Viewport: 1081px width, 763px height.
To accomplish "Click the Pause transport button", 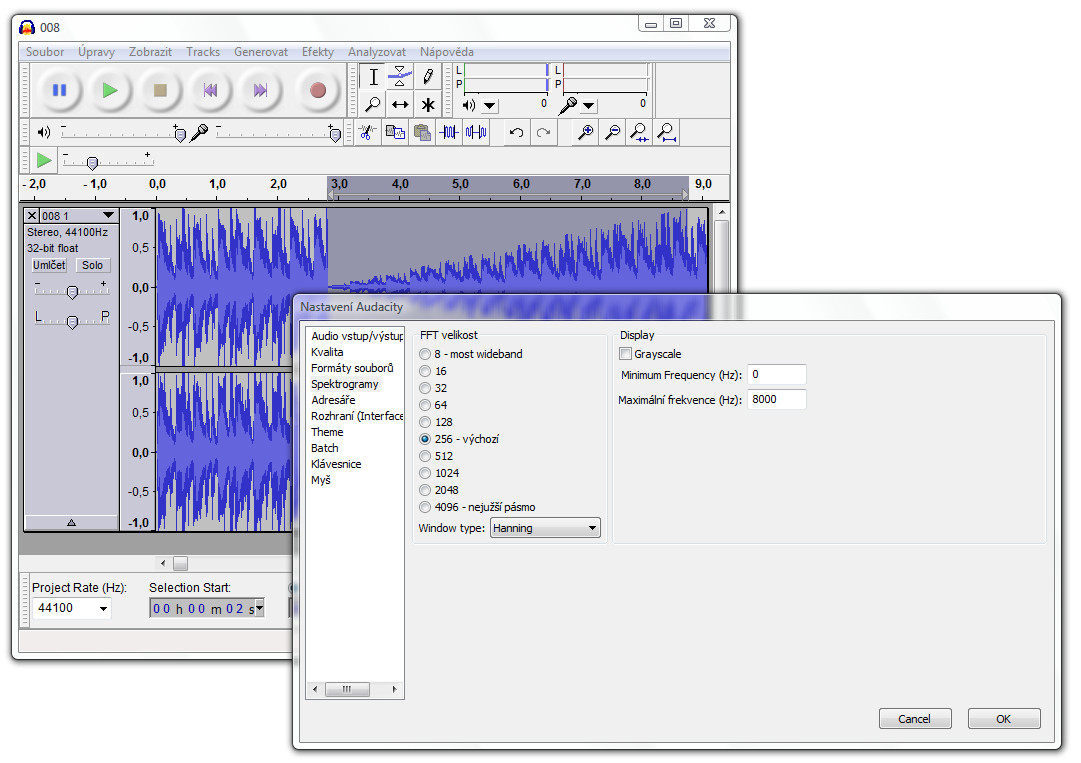I will click(x=60, y=90).
